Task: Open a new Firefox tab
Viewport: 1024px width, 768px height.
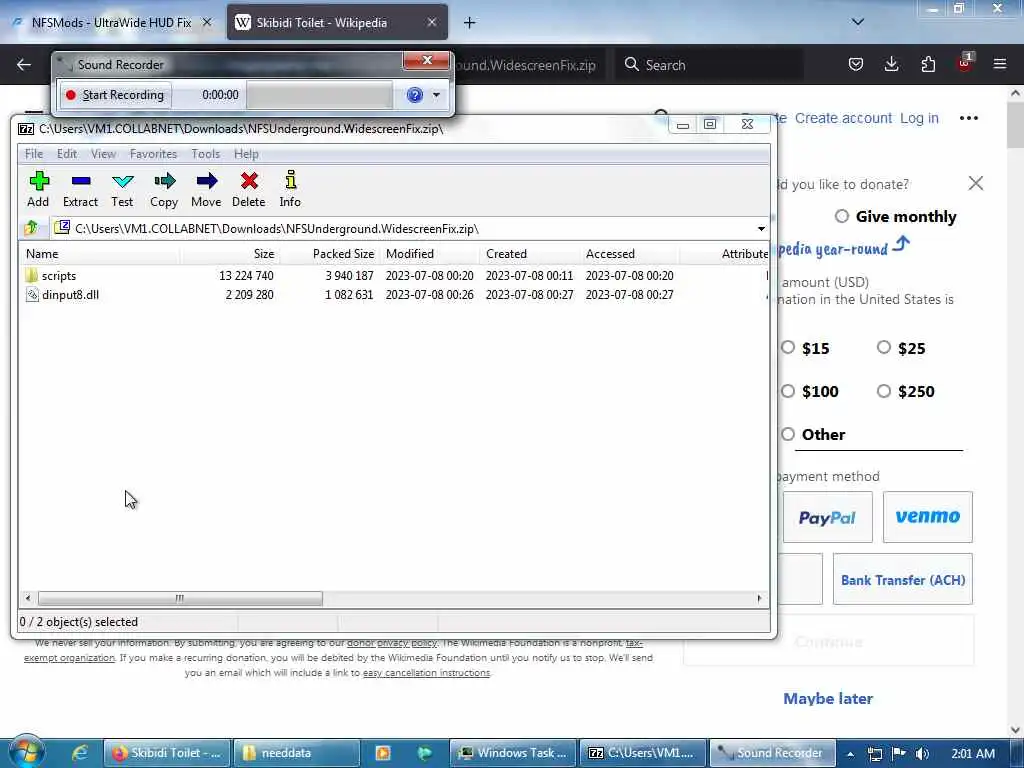Action: pyautogui.click(x=469, y=23)
